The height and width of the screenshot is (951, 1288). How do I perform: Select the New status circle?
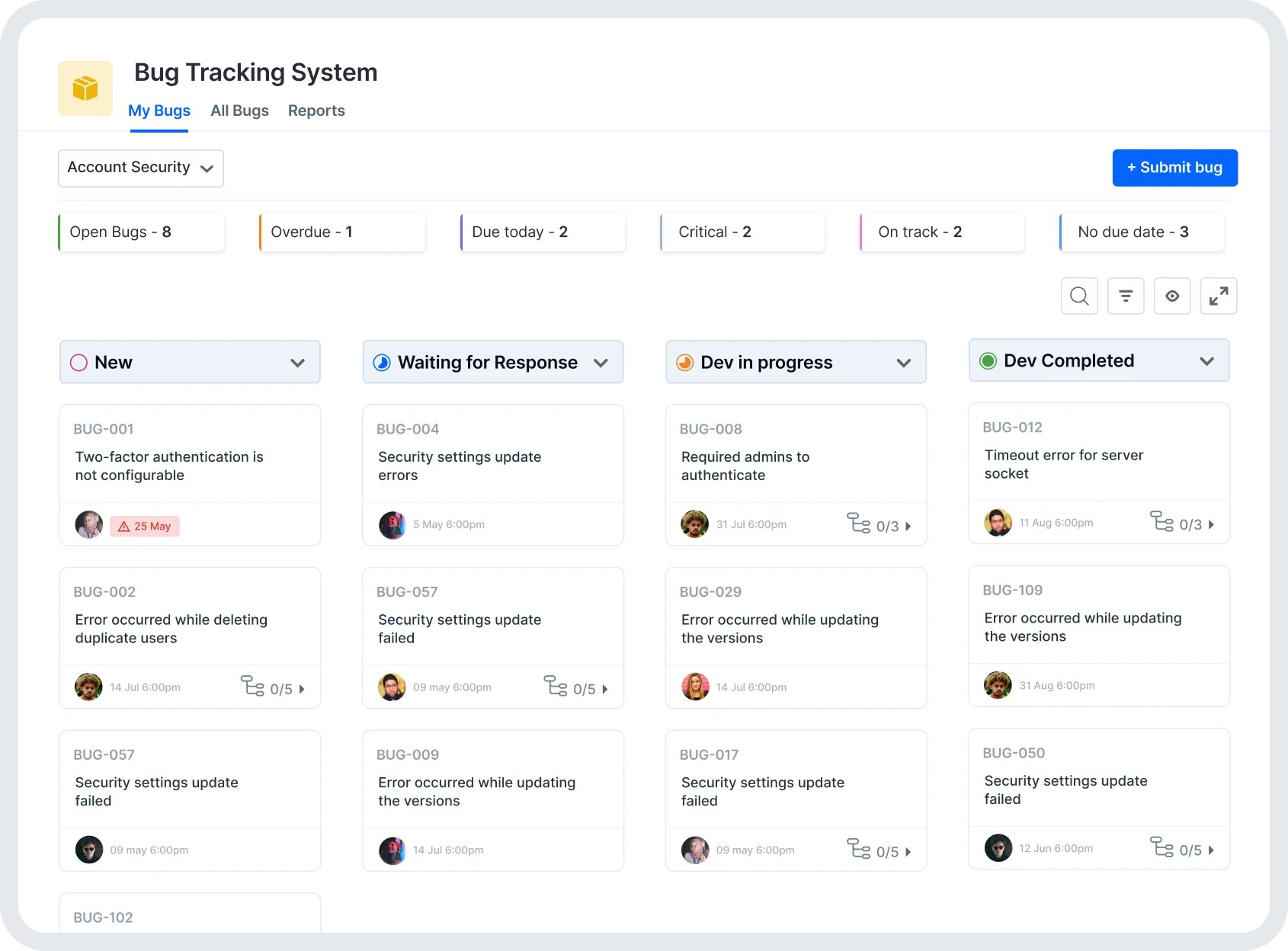click(78, 363)
